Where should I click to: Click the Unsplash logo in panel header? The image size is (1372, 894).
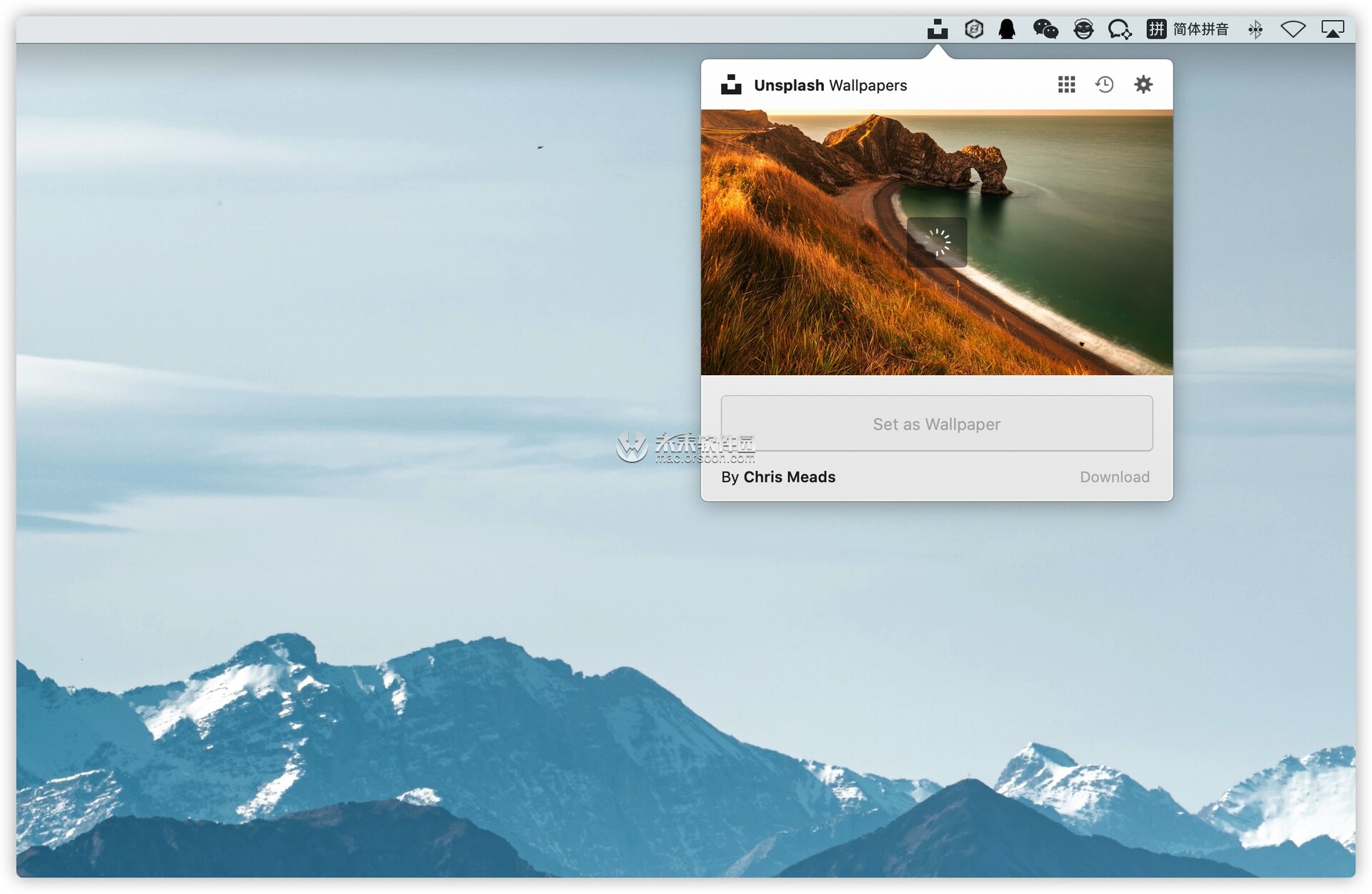[730, 84]
